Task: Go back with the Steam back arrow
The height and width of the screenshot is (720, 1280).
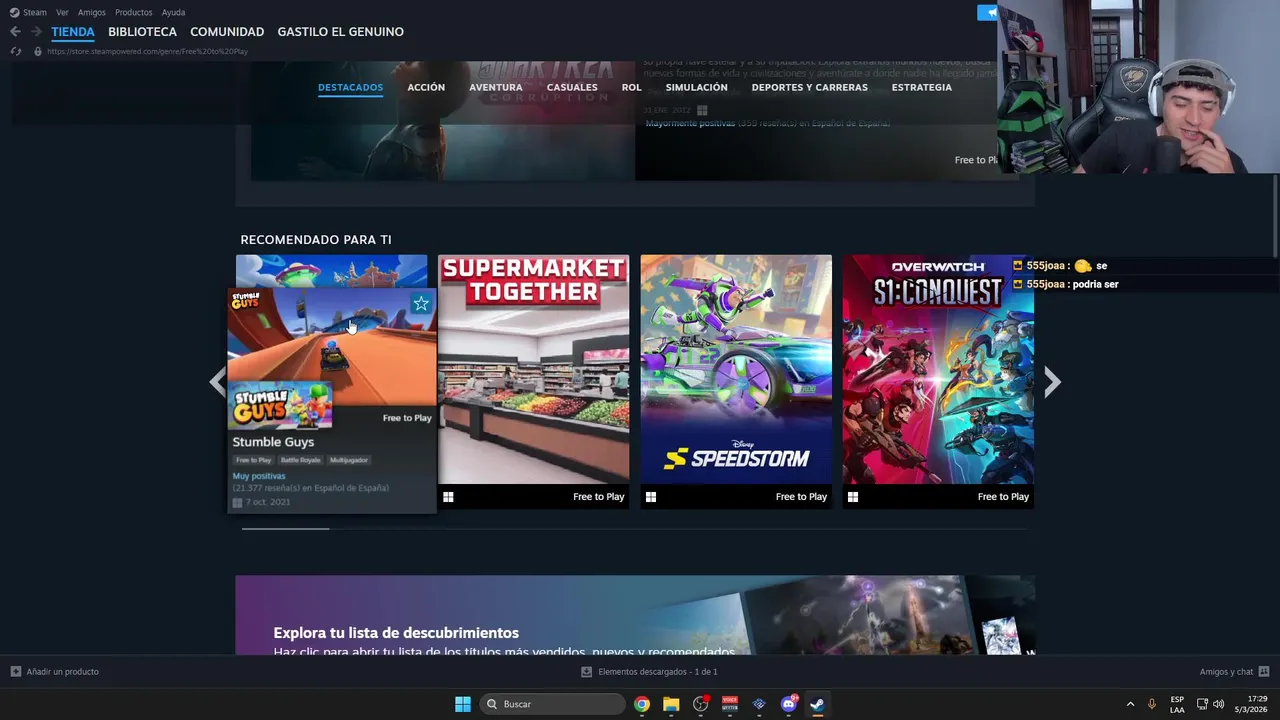Action: tap(15, 32)
